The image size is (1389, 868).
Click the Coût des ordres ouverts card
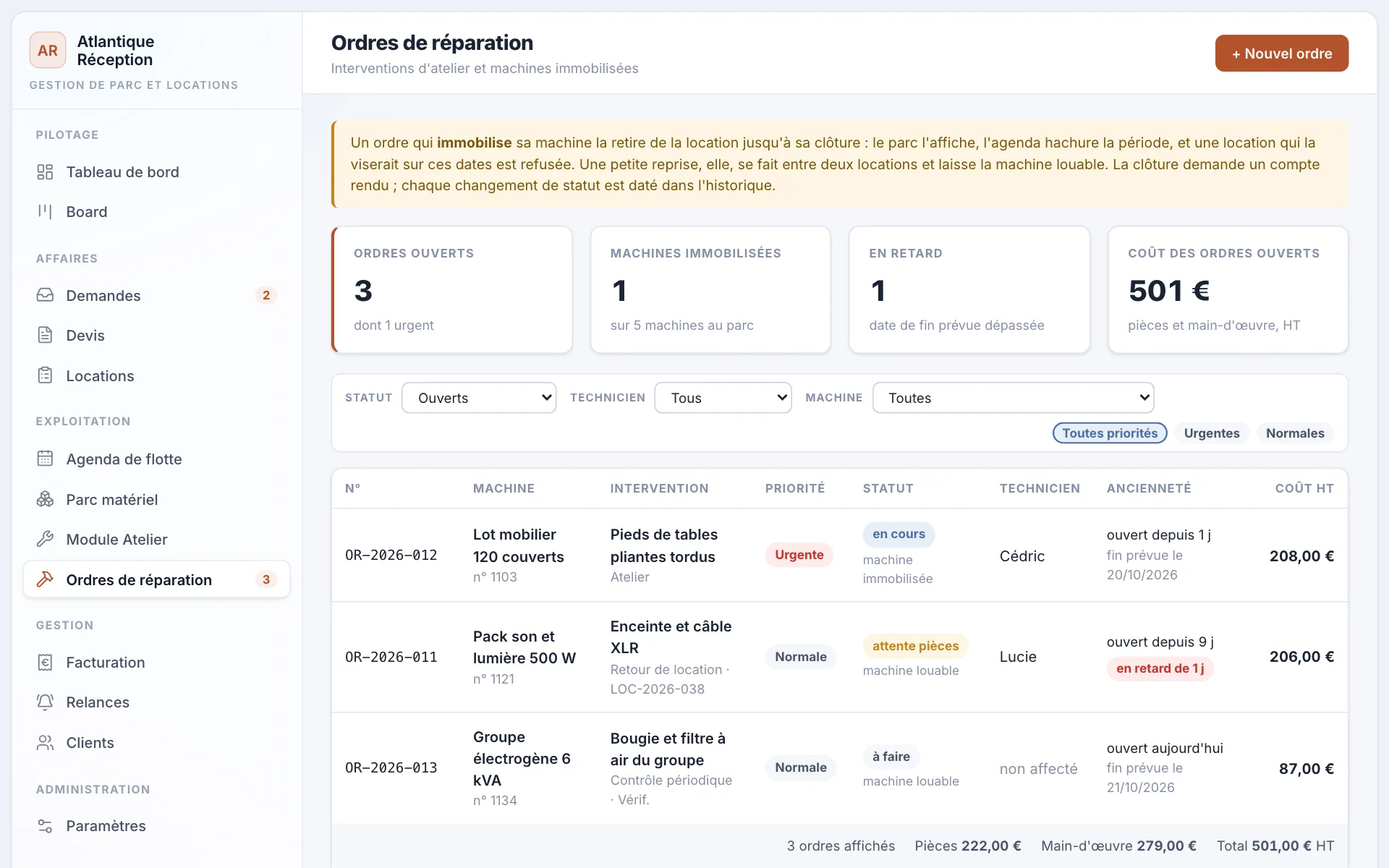click(x=1228, y=290)
